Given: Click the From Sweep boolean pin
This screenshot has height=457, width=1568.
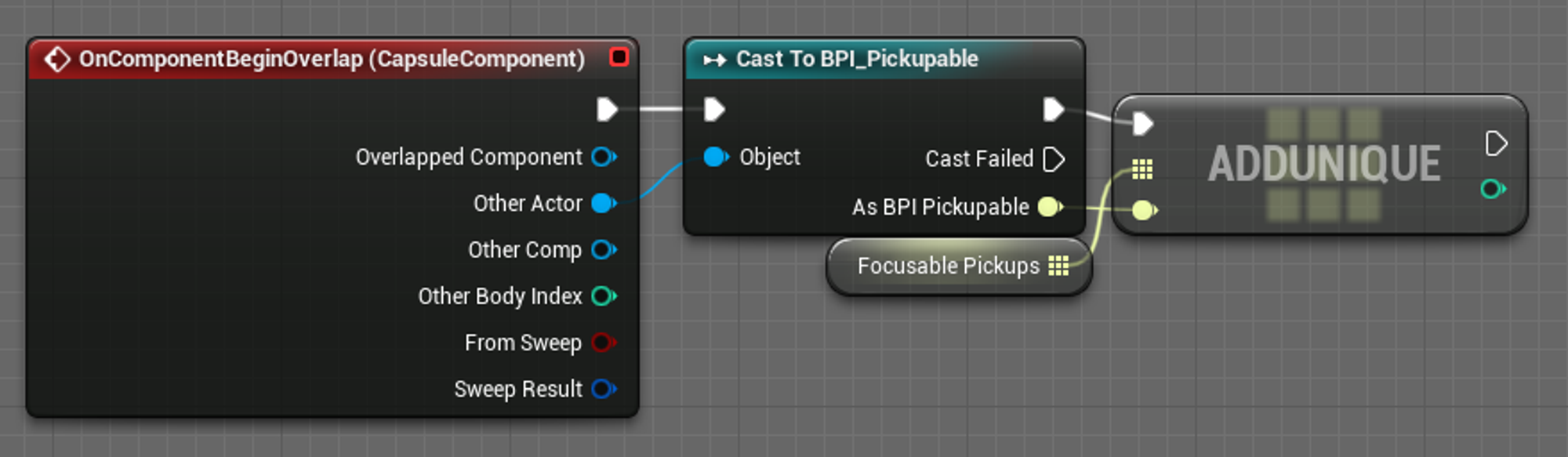Looking at the screenshot, I should [x=603, y=343].
